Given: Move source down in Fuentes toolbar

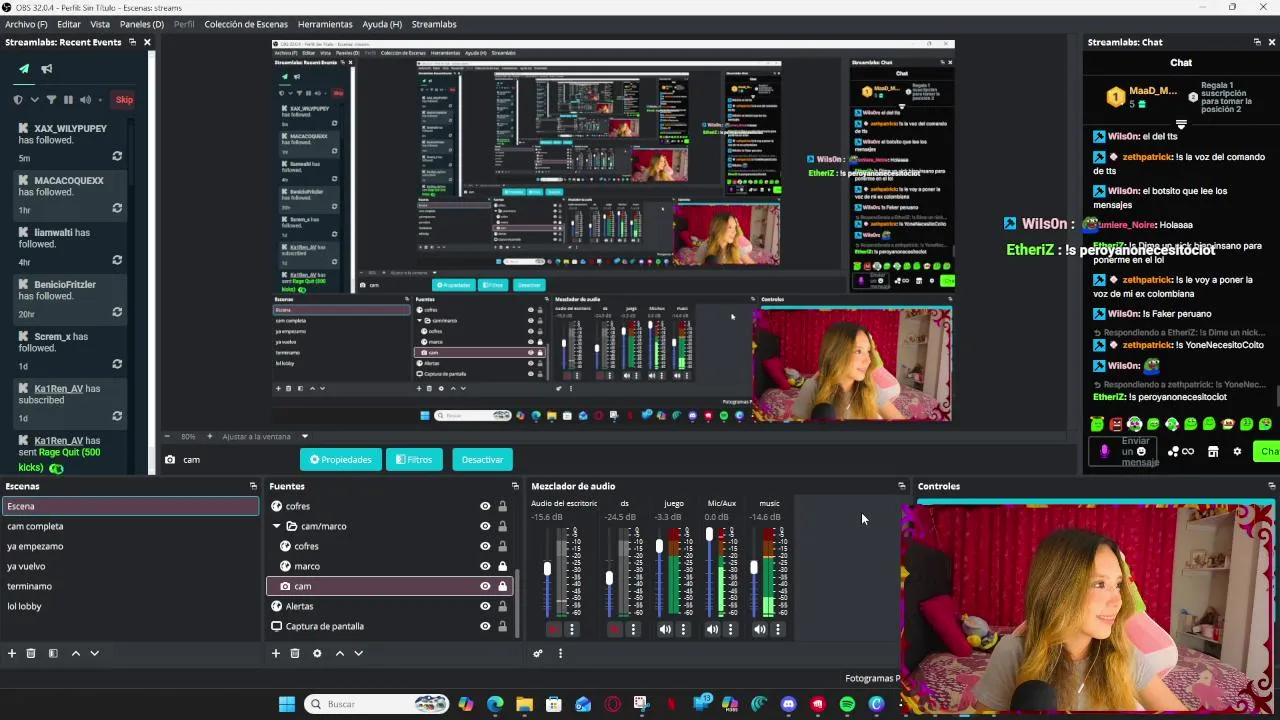Looking at the screenshot, I should point(359,653).
